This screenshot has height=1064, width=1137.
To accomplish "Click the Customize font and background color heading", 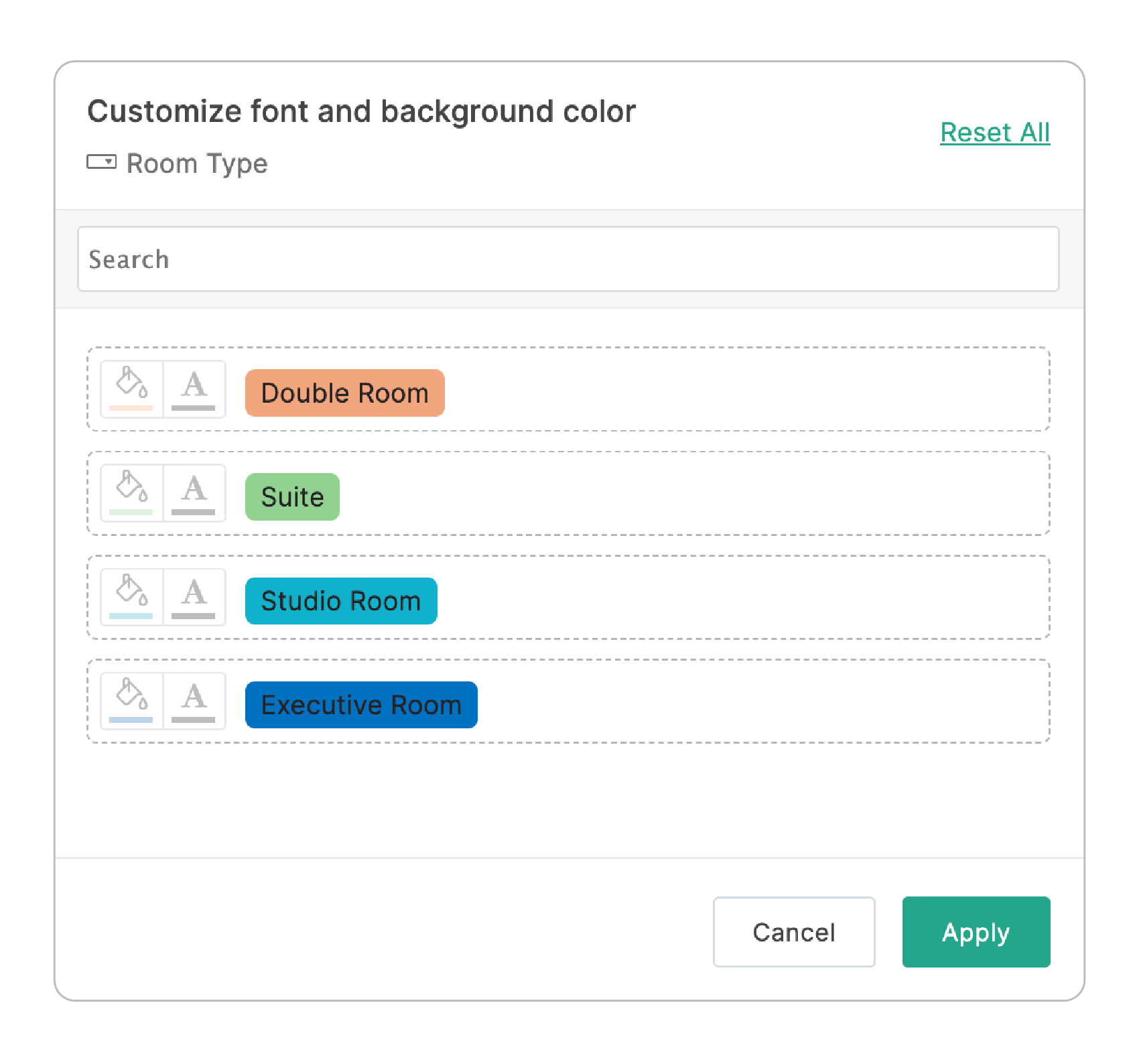I will pyautogui.click(x=361, y=111).
